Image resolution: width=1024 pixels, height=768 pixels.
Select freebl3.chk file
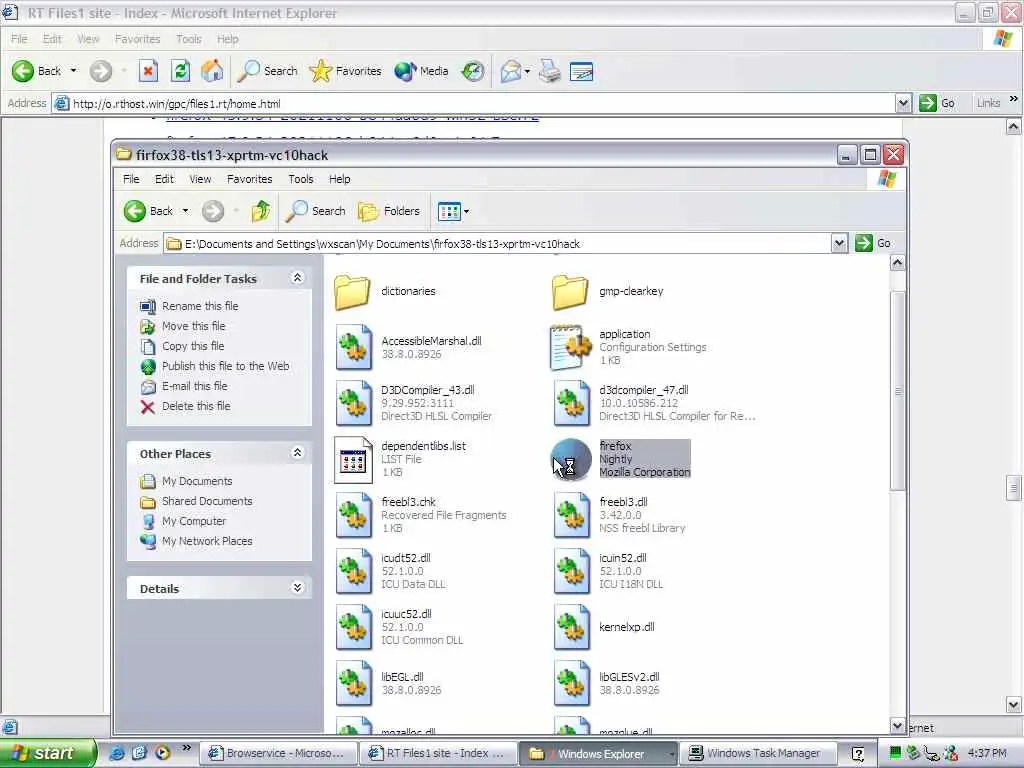pyautogui.click(x=421, y=515)
